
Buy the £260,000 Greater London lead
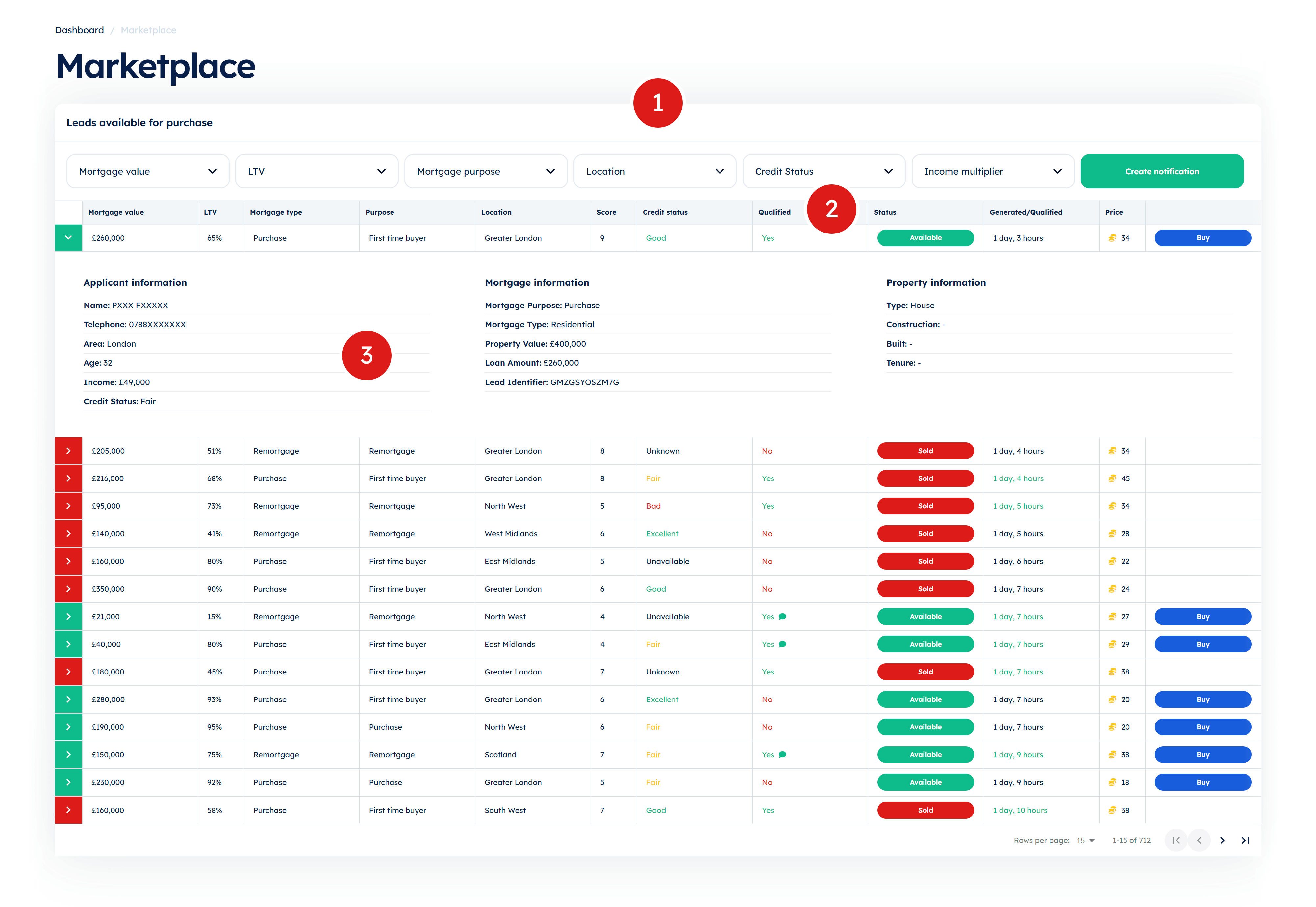click(x=1203, y=237)
